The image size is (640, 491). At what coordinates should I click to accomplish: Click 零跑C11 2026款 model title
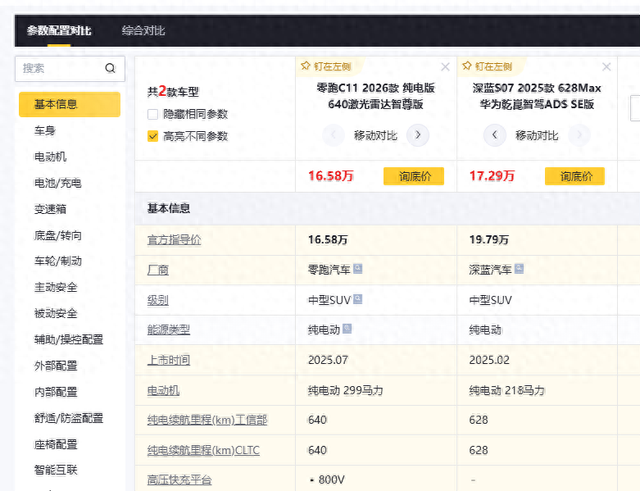376,96
